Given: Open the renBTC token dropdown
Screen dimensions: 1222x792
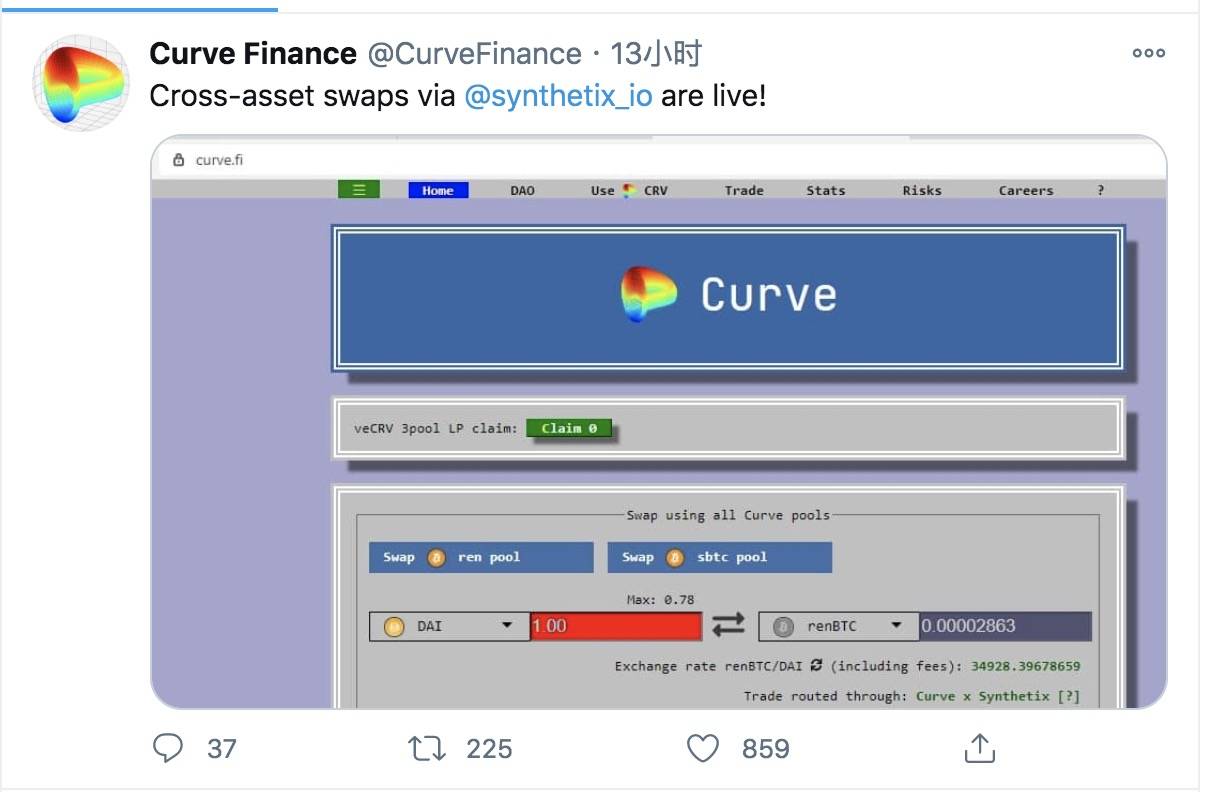Looking at the screenshot, I should click(x=898, y=624).
